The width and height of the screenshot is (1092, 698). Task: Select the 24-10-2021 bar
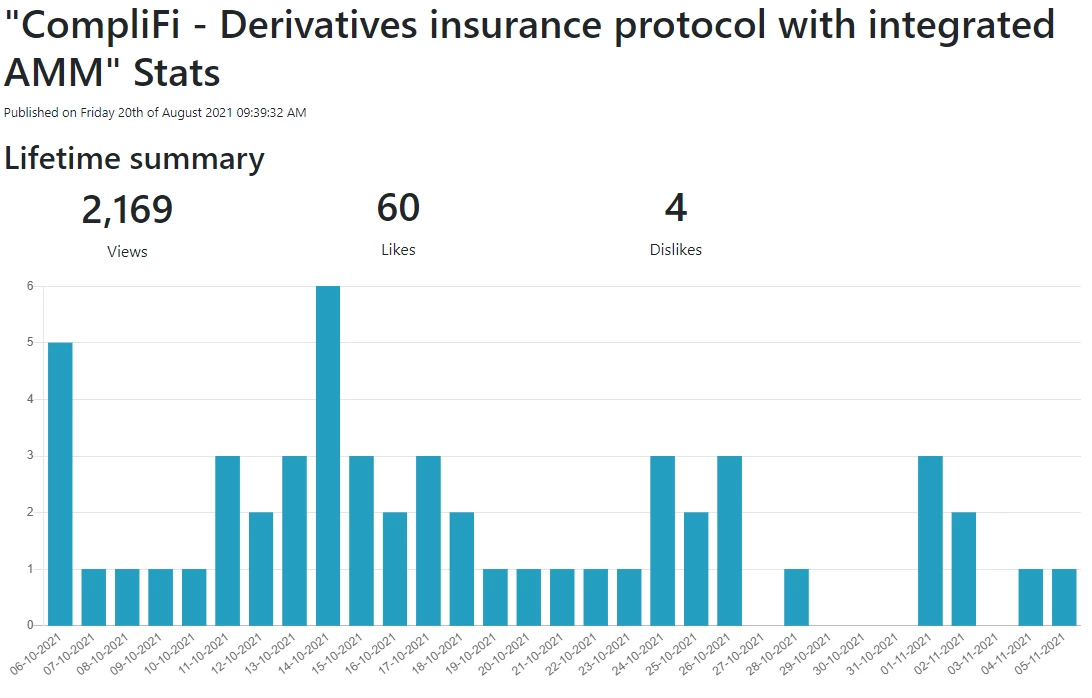tap(662, 541)
